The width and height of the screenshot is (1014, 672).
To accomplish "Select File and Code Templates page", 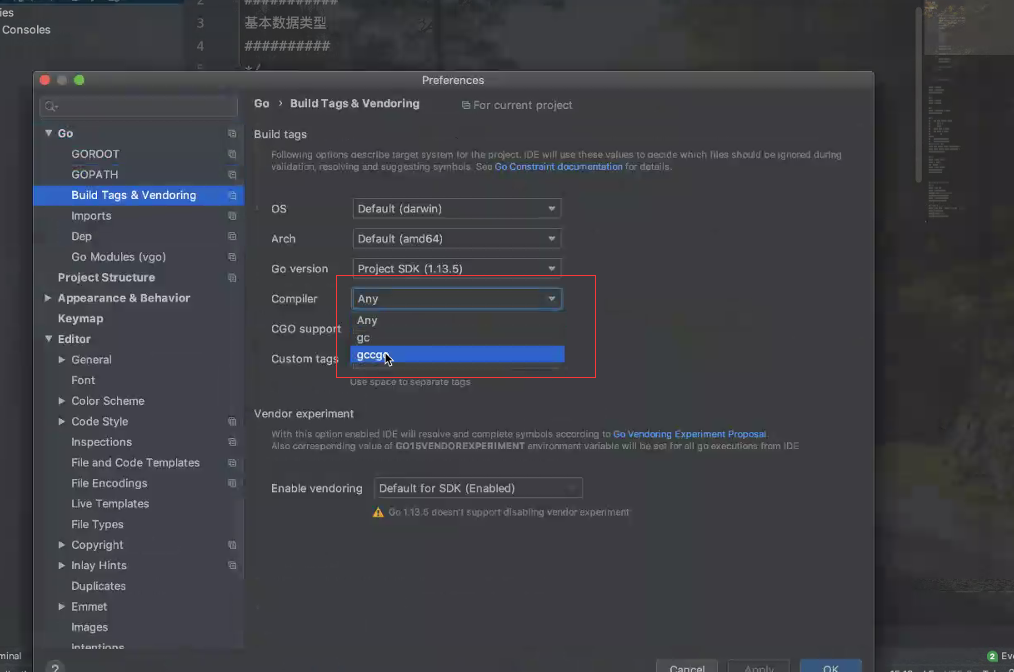I will click(135, 463).
